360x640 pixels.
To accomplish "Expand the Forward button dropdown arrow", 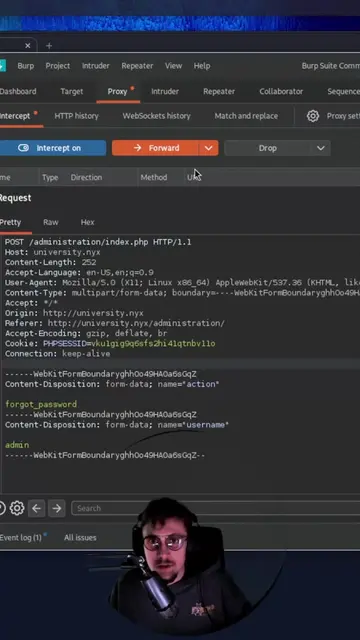I will (209, 148).
